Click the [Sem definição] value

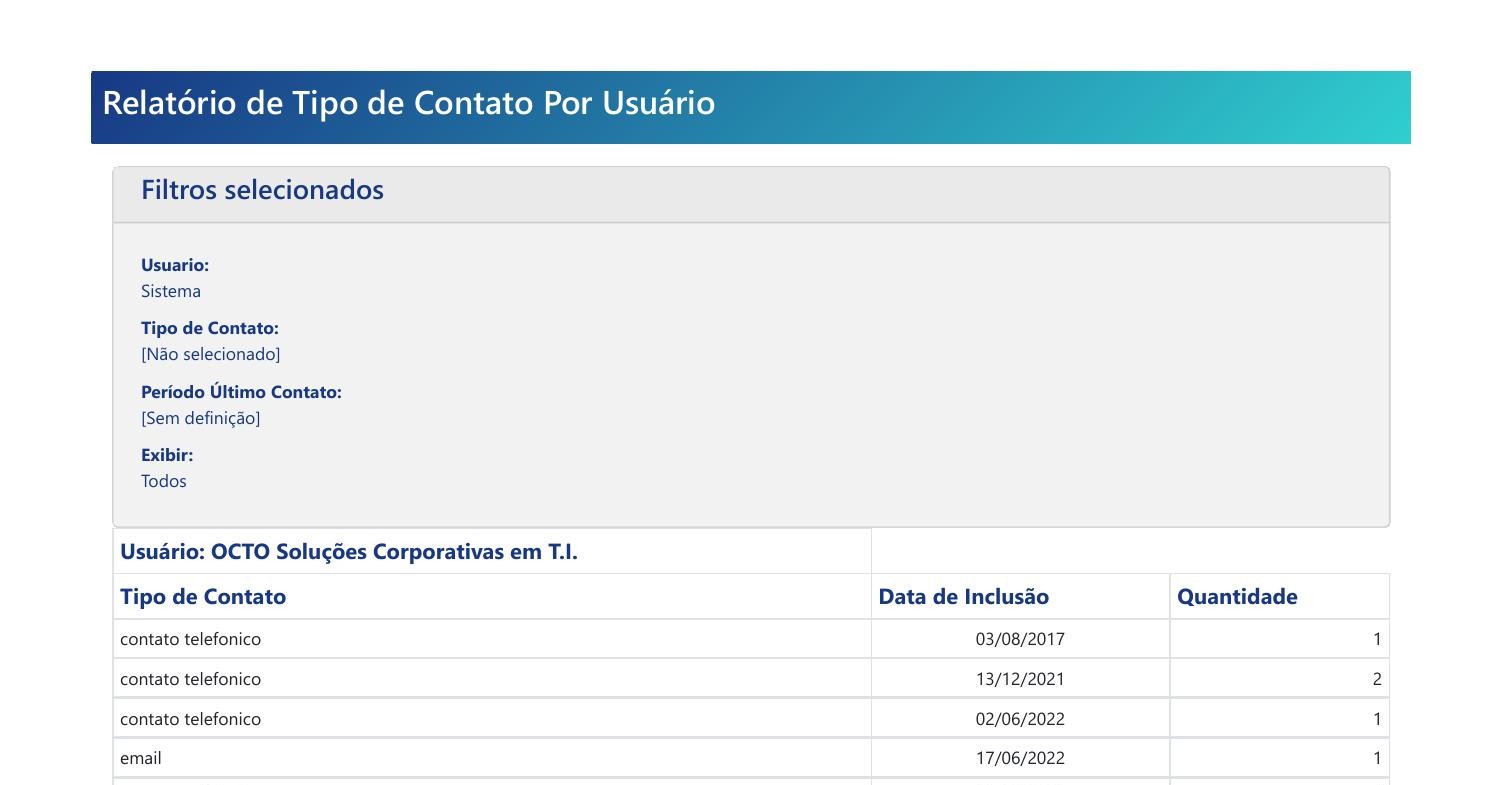[x=200, y=418]
